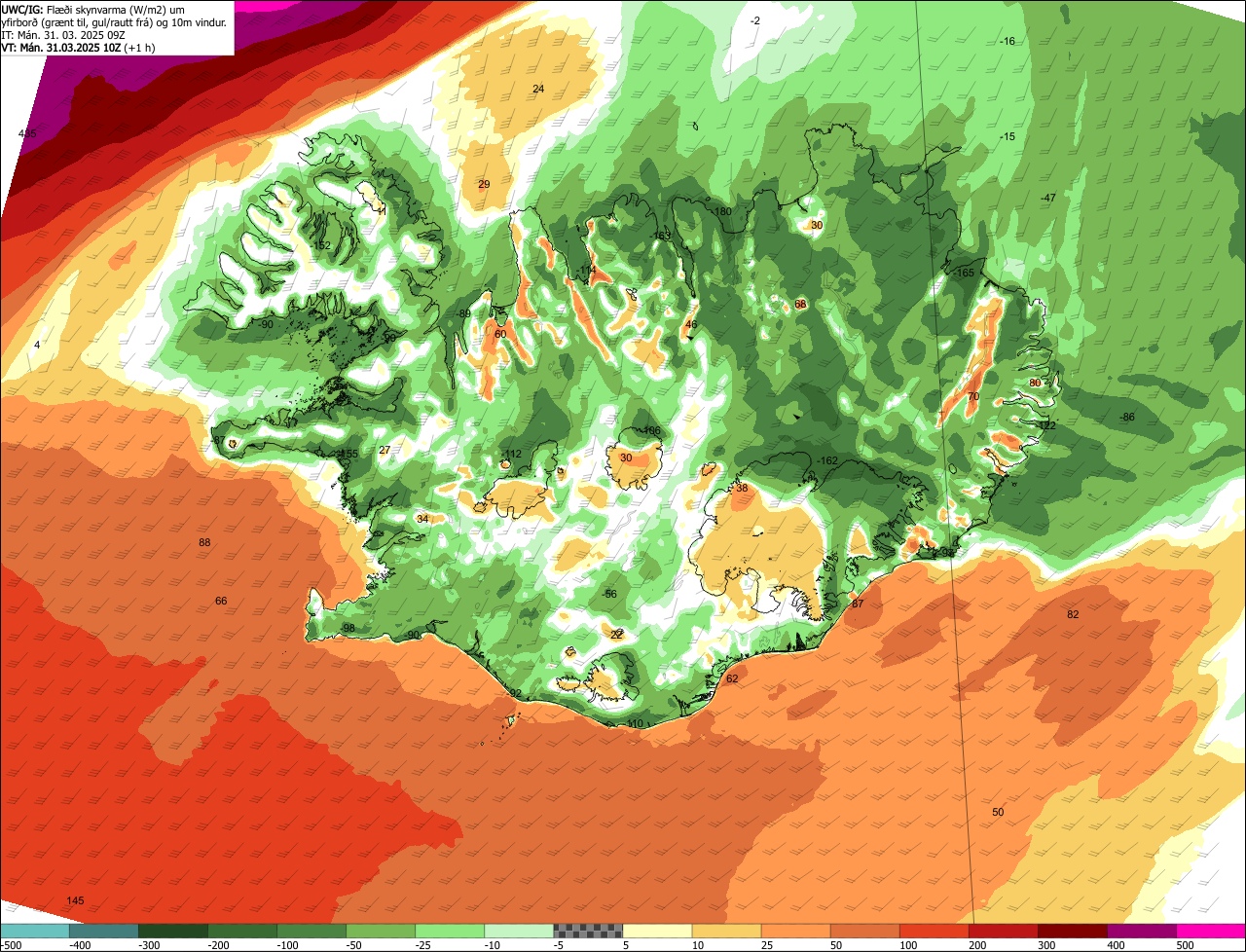
Task: Click the legend swatch between -25 and -10
Action: 450,931
